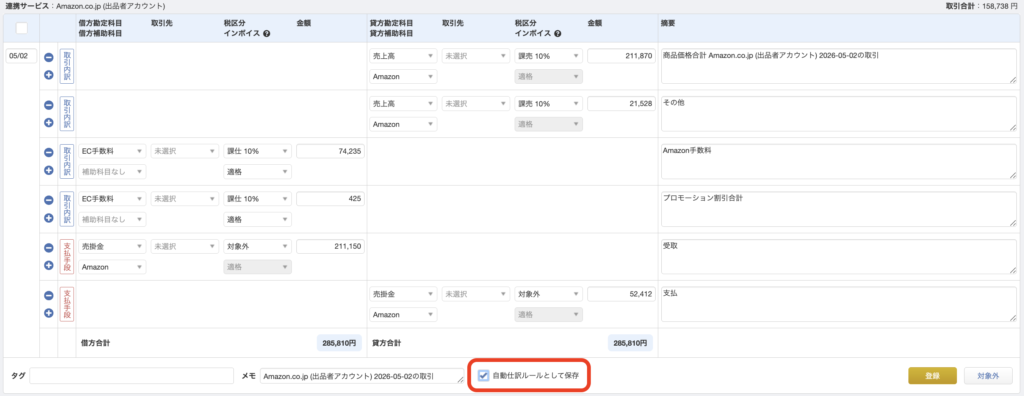Open the credit-side インボイス help icon

coord(558,33)
